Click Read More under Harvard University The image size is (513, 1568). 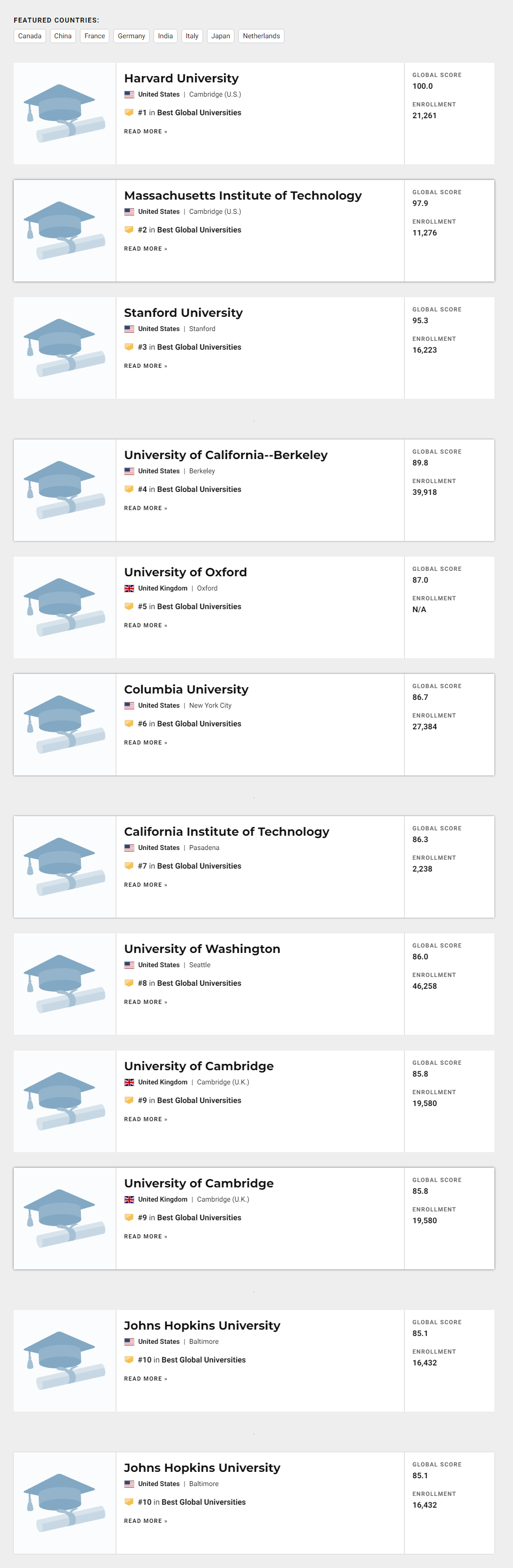(146, 131)
